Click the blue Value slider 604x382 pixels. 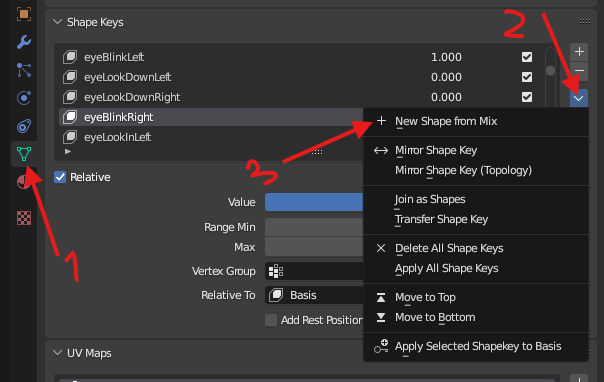pos(314,202)
